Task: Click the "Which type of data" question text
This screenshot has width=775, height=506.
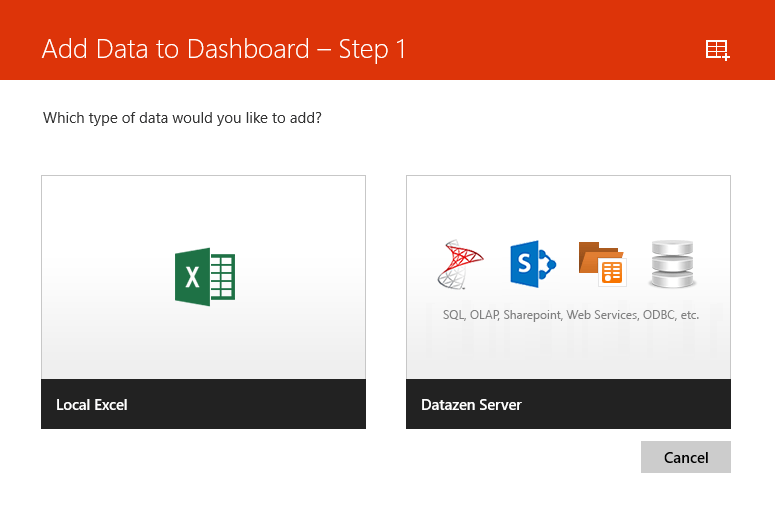Action: tap(182, 118)
